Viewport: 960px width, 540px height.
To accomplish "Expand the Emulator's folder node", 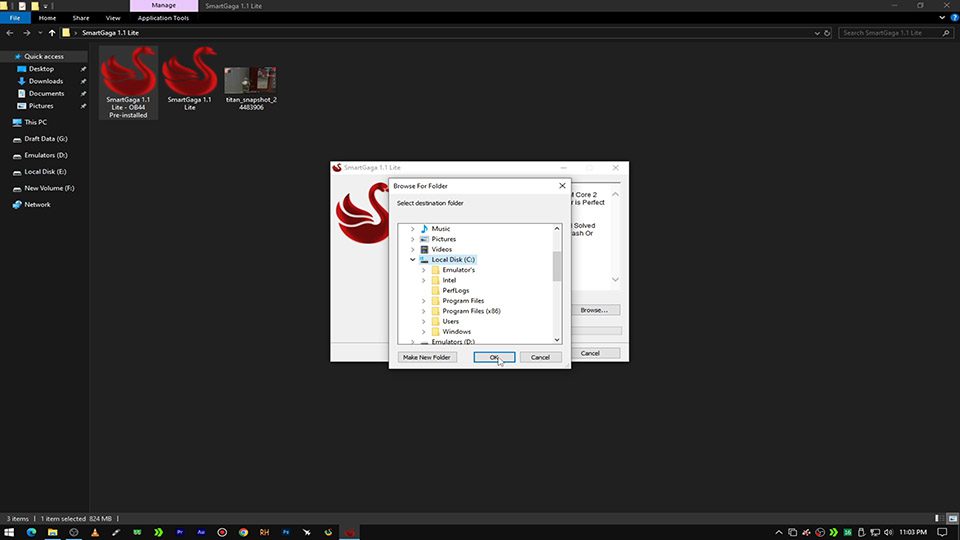I will (x=424, y=270).
